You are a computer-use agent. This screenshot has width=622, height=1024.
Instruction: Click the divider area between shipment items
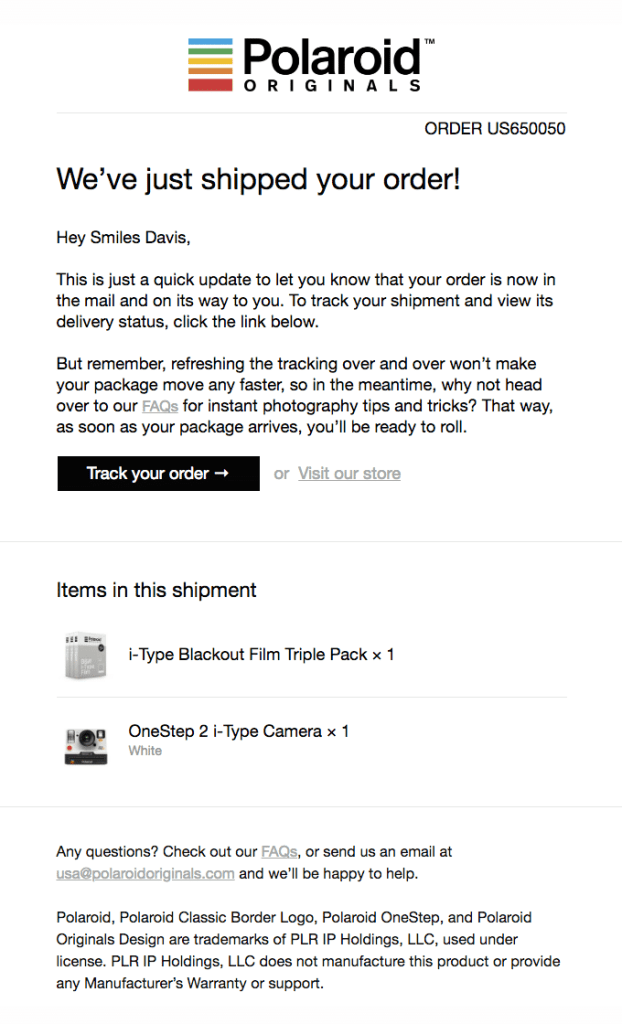click(310, 695)
